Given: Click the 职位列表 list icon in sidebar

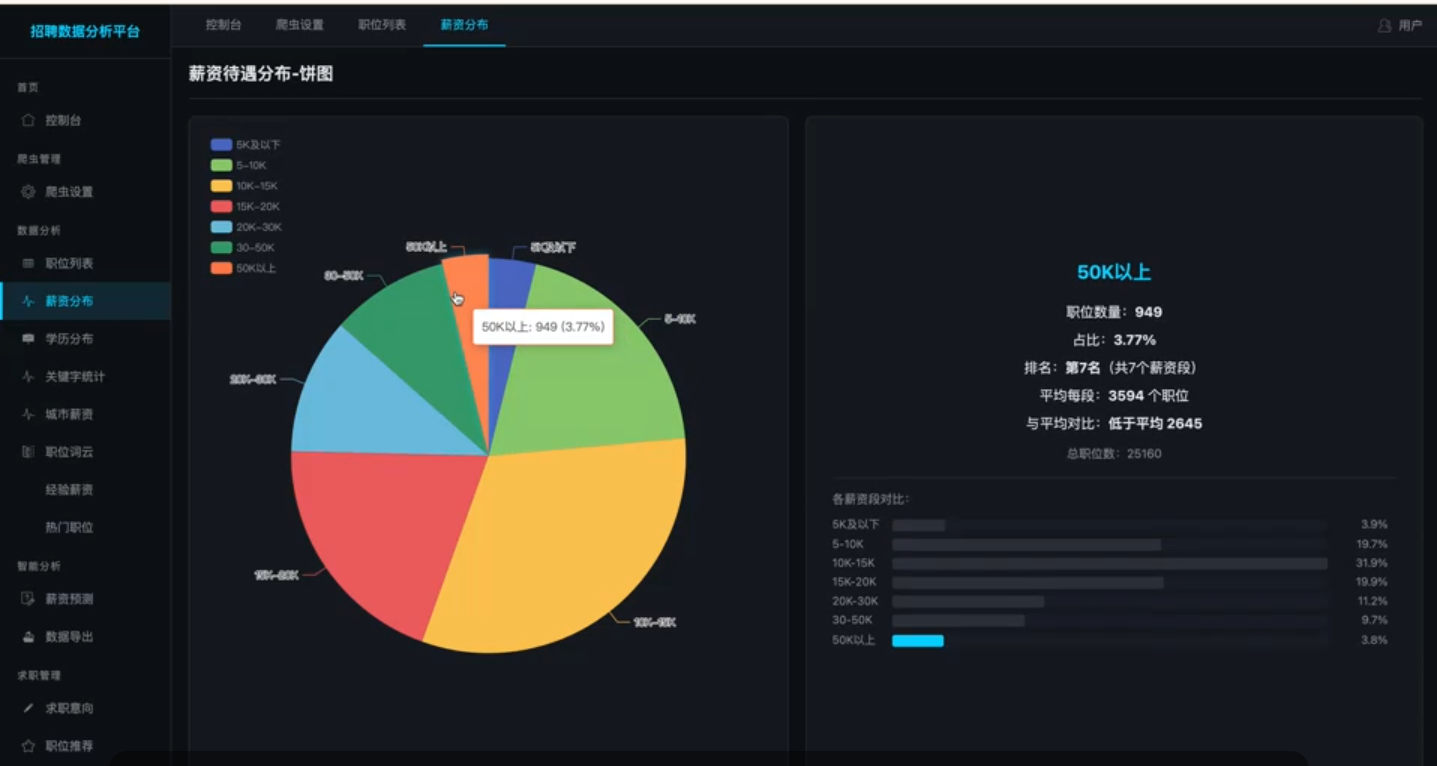Looking at the screenshot, I should (28, 263).
